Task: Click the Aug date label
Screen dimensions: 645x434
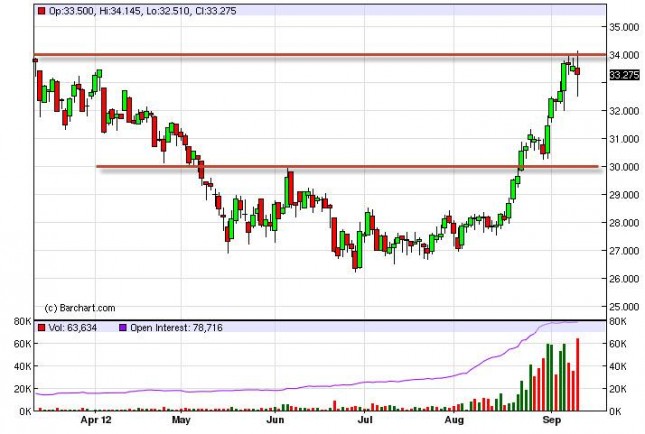Action: (454, 420)
